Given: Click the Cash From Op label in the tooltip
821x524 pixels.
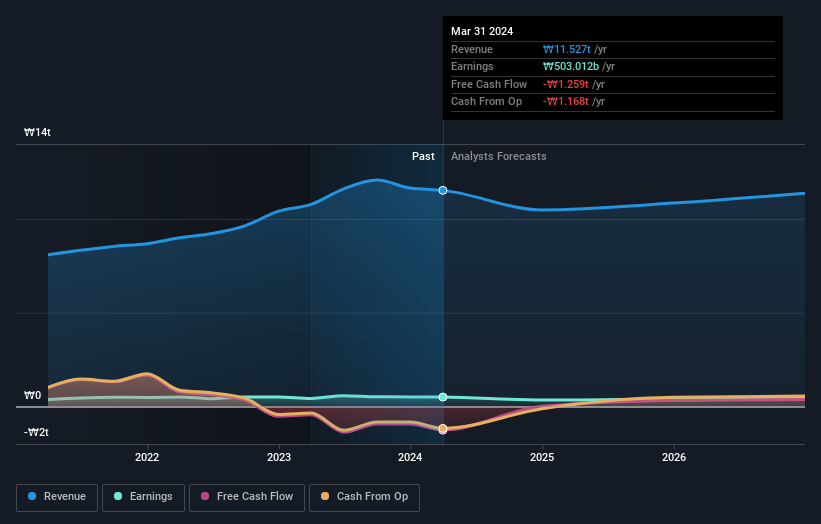Looking at the screenshot, I should [486, 102].
